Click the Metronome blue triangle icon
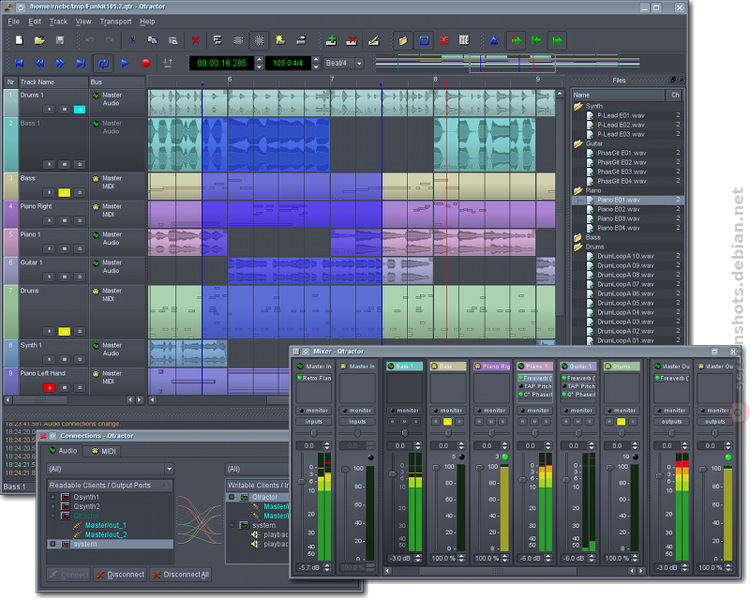750x600 pixels. 494,41
